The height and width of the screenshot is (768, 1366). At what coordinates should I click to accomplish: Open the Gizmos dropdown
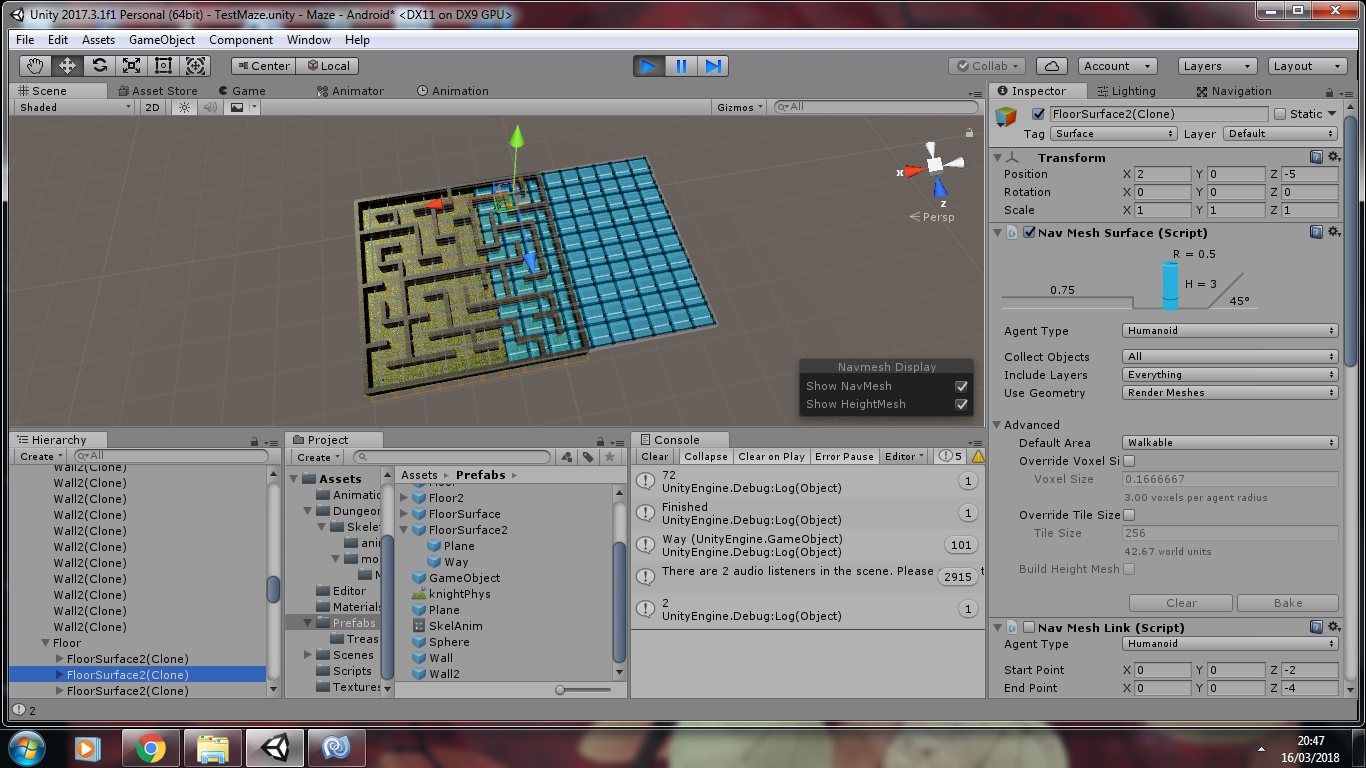point(740,107)
